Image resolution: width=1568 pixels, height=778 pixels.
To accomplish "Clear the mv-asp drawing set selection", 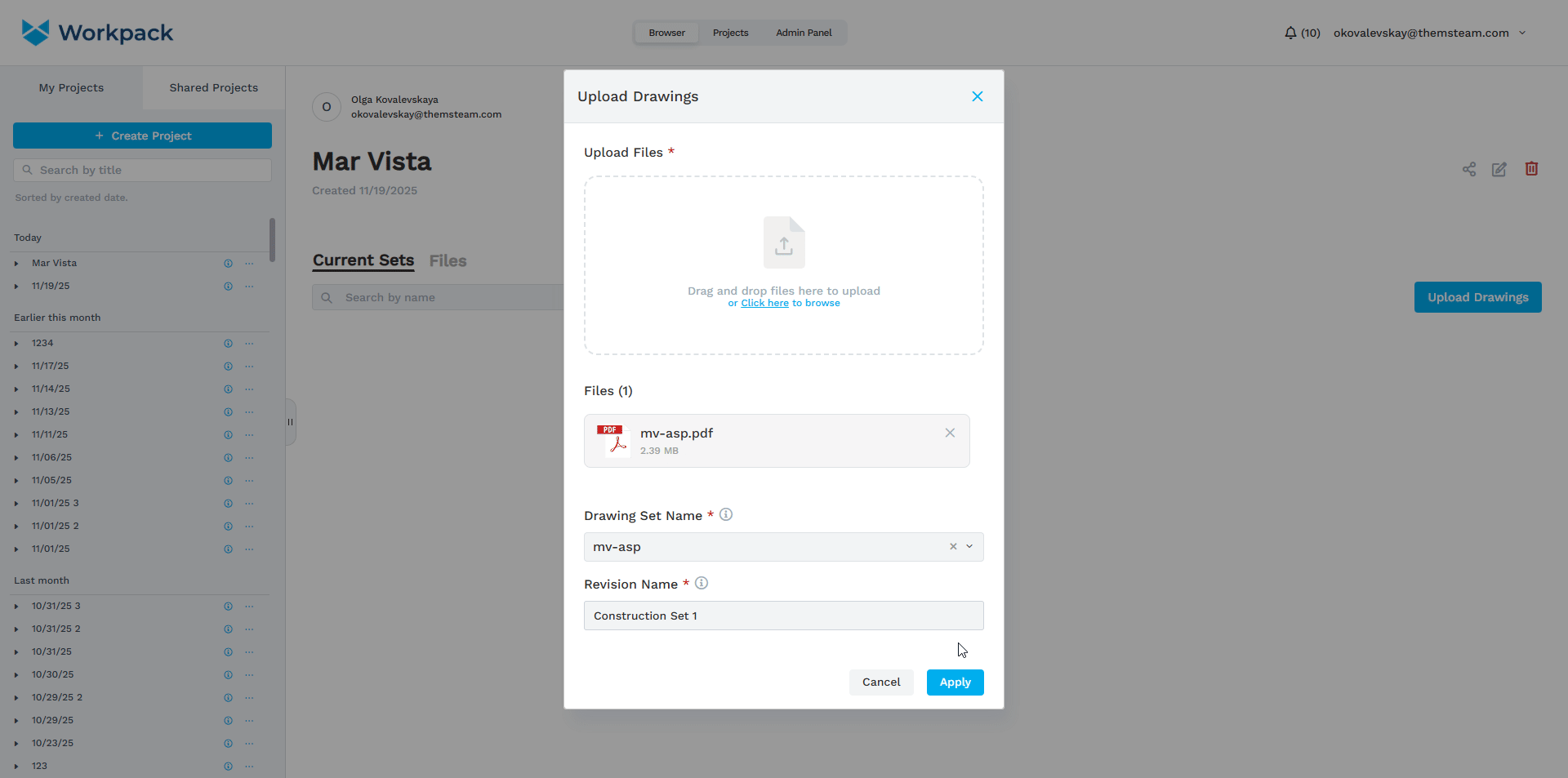I will point(952,547).
